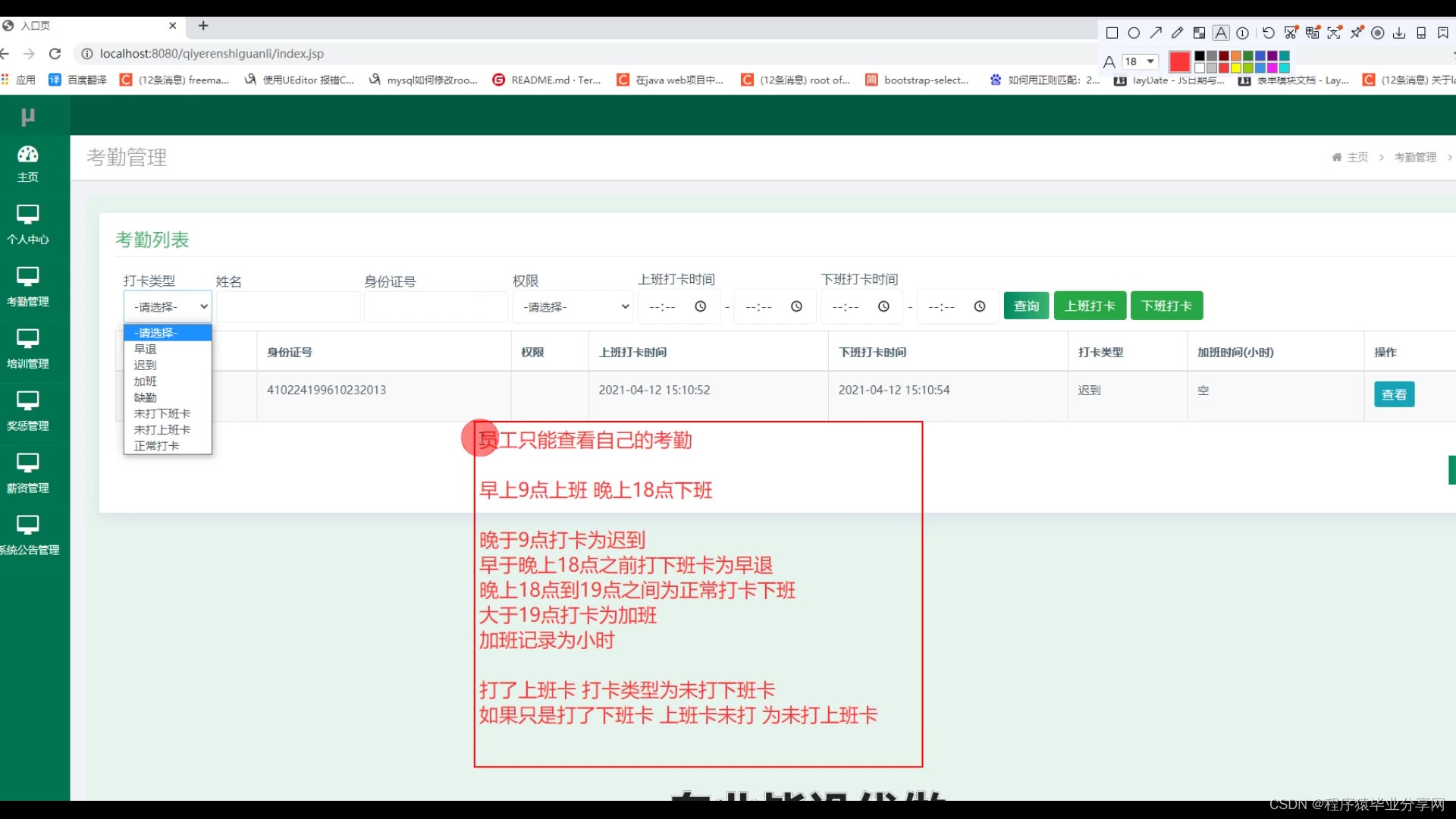The width and height of the screenshot is (1456, 819).
Task: Click the download save screenshot icon
Action: 1399,33
